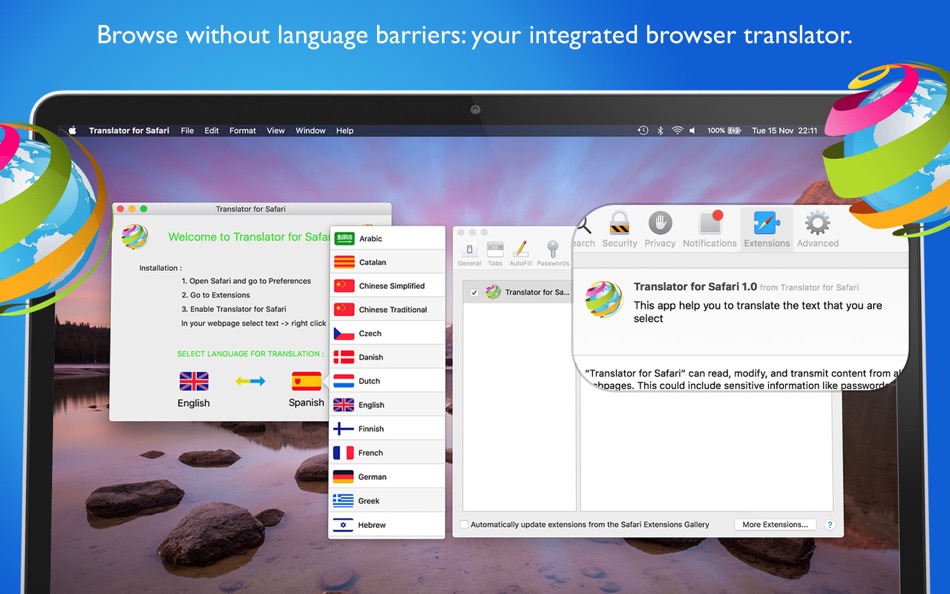Open the Passwords preferences tab
The image size is (950, 594).
[553, 253]
